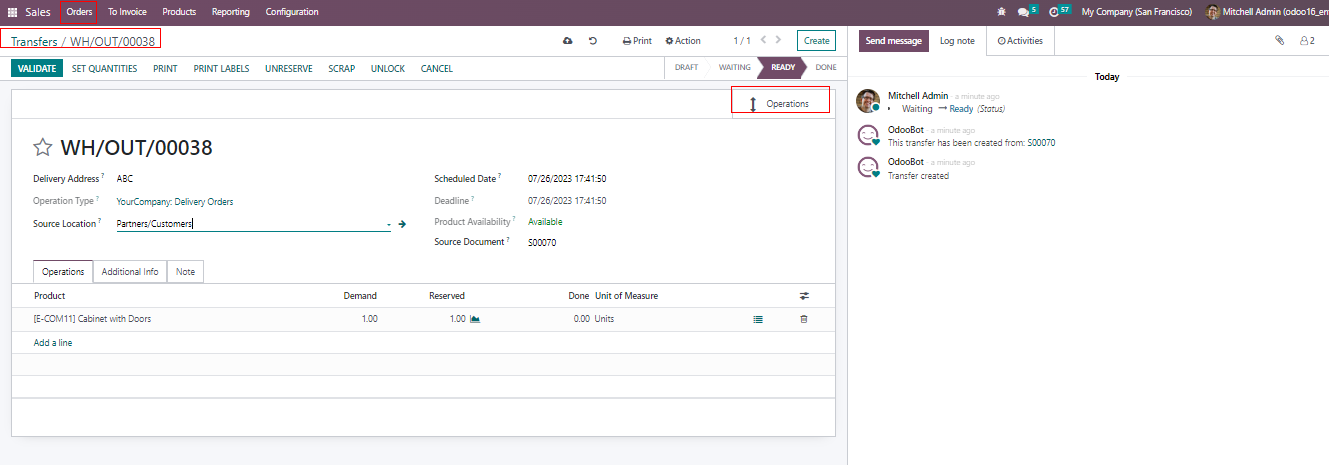The width and height of the screenshot is (1329, 465).
Task: Open the main apps grid menu
Action: click(x=13, y=12)
